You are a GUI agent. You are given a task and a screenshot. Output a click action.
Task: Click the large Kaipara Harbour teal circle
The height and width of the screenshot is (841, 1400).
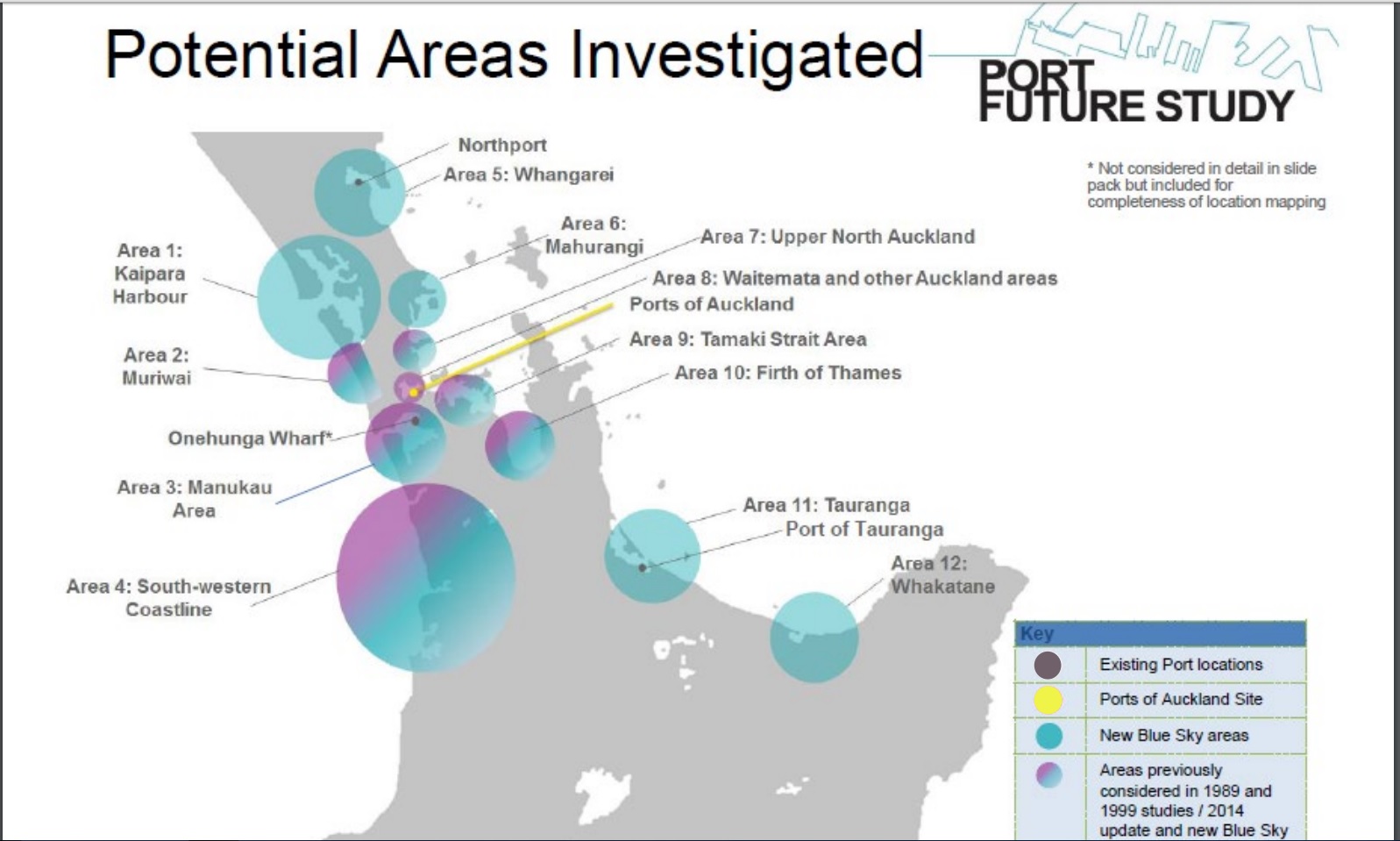pos(318,296)
